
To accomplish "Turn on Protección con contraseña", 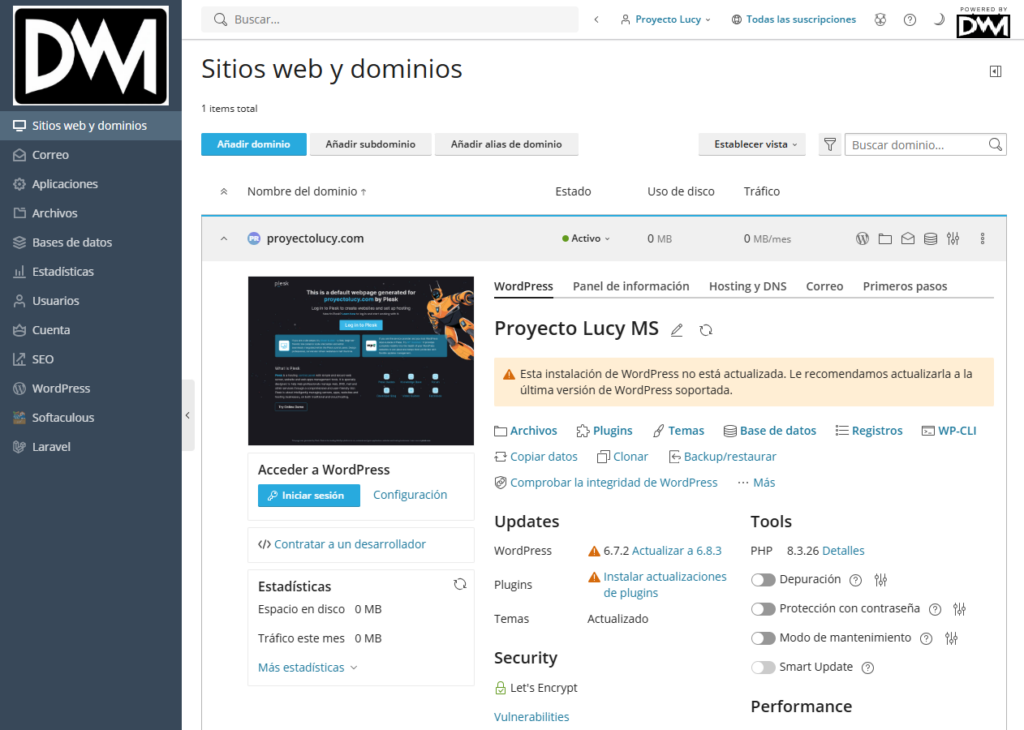I will 763,609.
